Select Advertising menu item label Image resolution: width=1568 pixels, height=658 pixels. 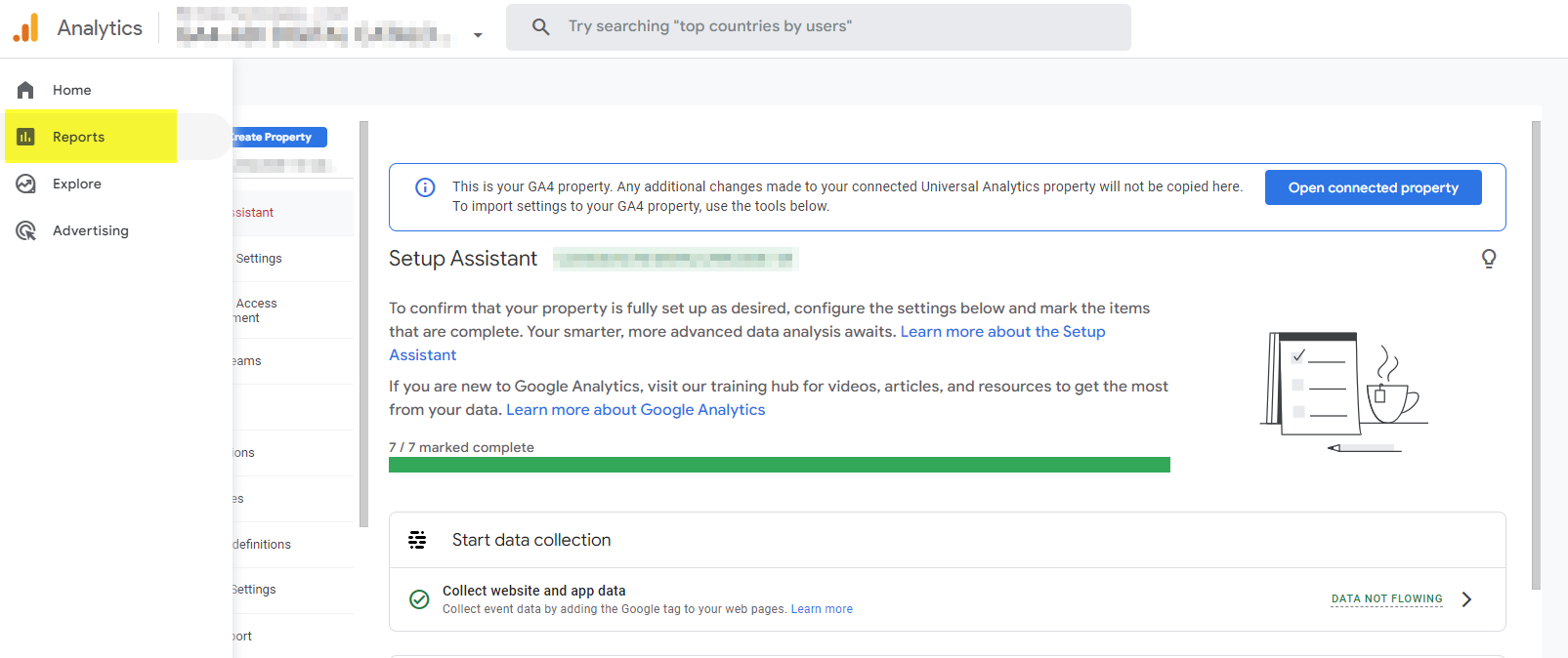pyautogui.click(x=91, y=230)
